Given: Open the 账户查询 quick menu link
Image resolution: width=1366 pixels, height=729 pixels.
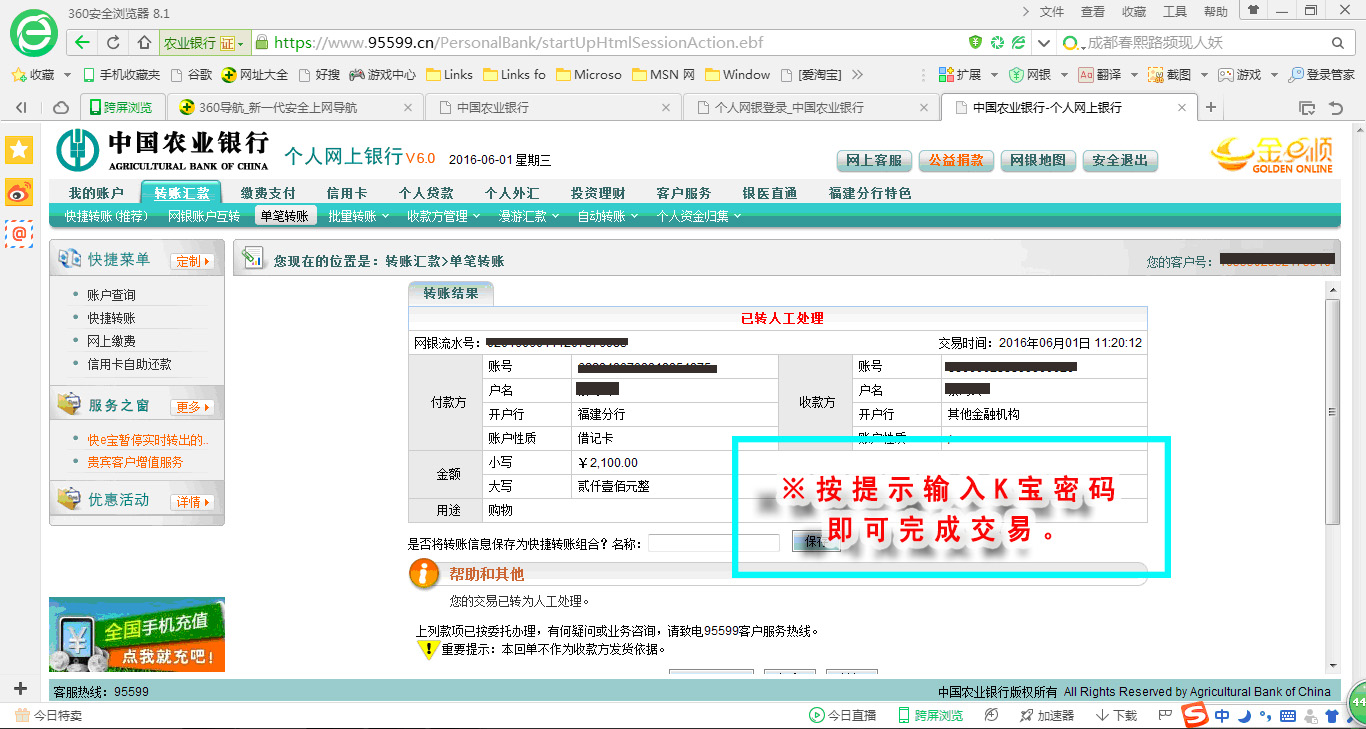Looking at the screenshot, I should coord(111,295).
